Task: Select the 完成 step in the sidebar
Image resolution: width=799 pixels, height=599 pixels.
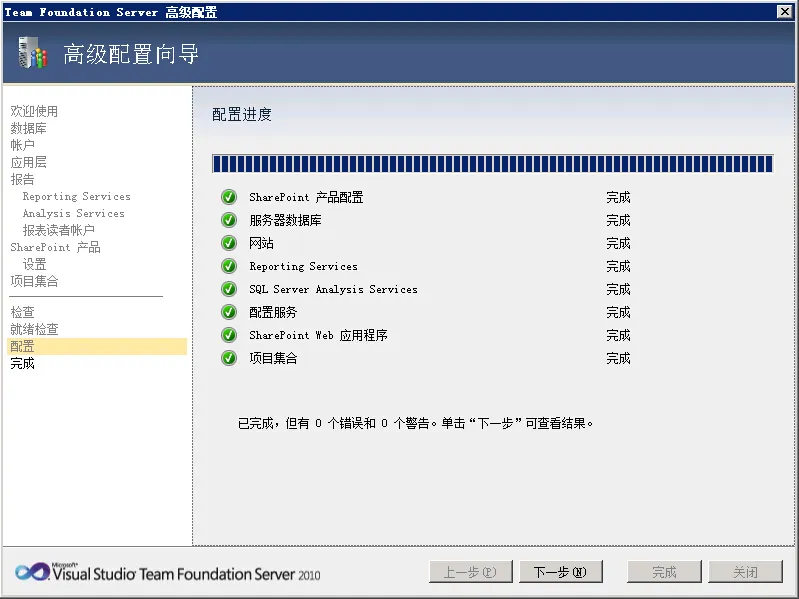Action: point(22,363)
